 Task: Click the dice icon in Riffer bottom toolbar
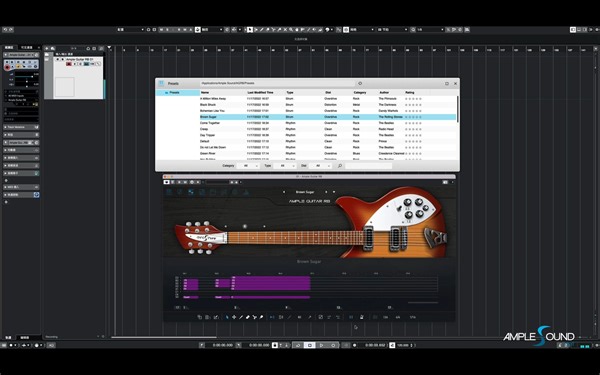(x=321, y=317)
